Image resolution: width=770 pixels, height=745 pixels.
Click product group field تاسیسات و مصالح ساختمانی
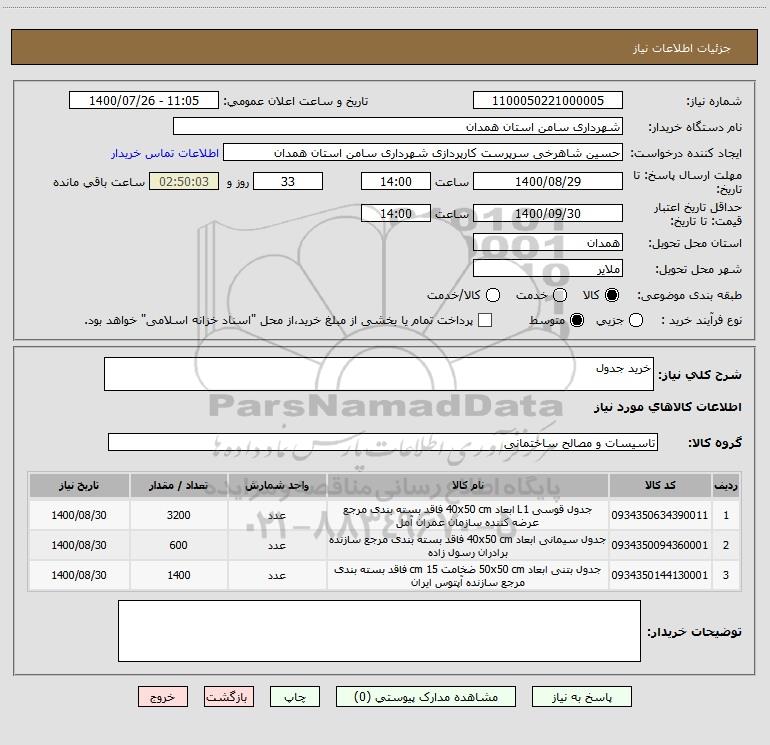(x=383, y=442)
